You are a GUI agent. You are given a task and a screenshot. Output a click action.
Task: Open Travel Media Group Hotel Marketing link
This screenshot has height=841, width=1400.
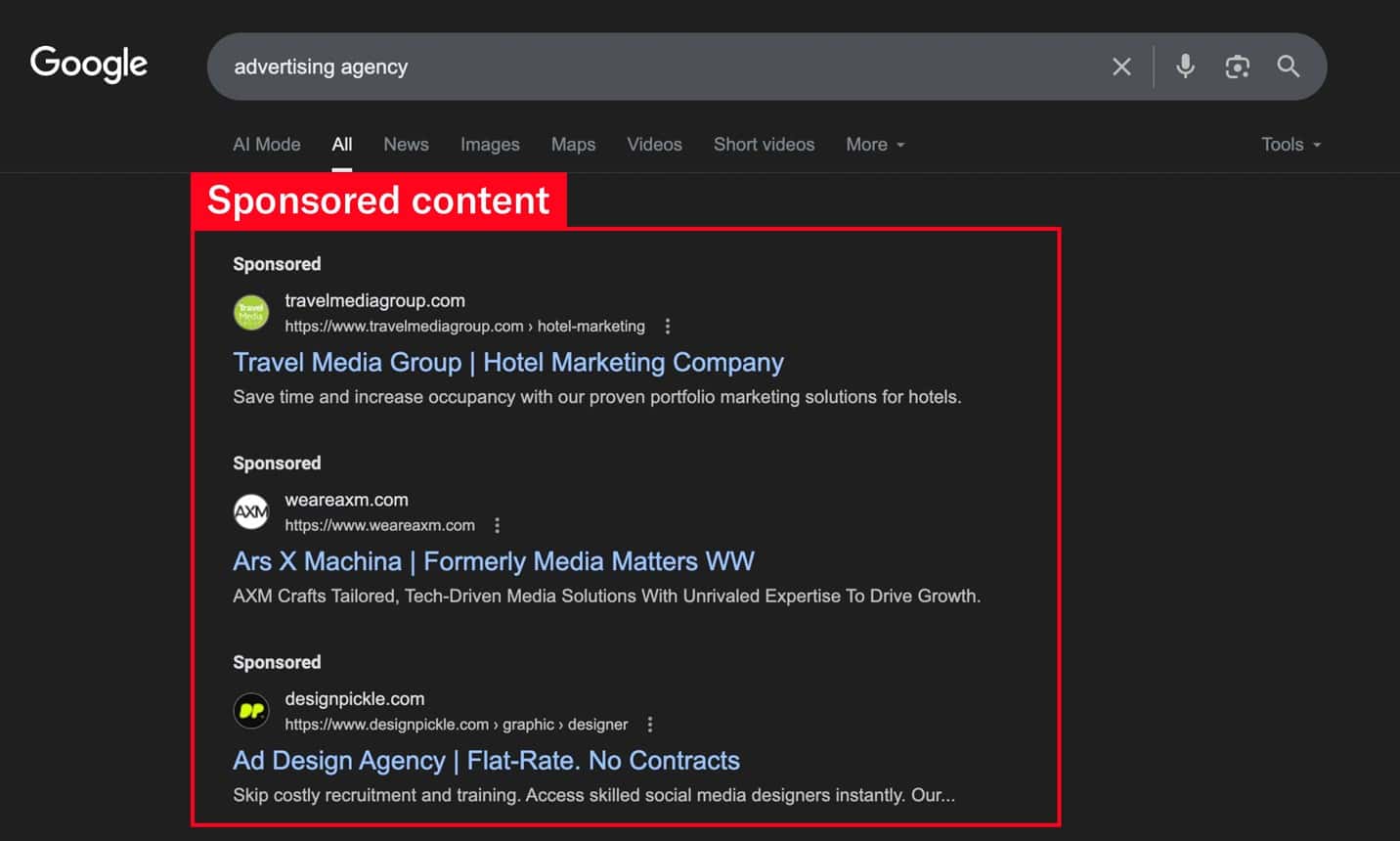point(508,362)
